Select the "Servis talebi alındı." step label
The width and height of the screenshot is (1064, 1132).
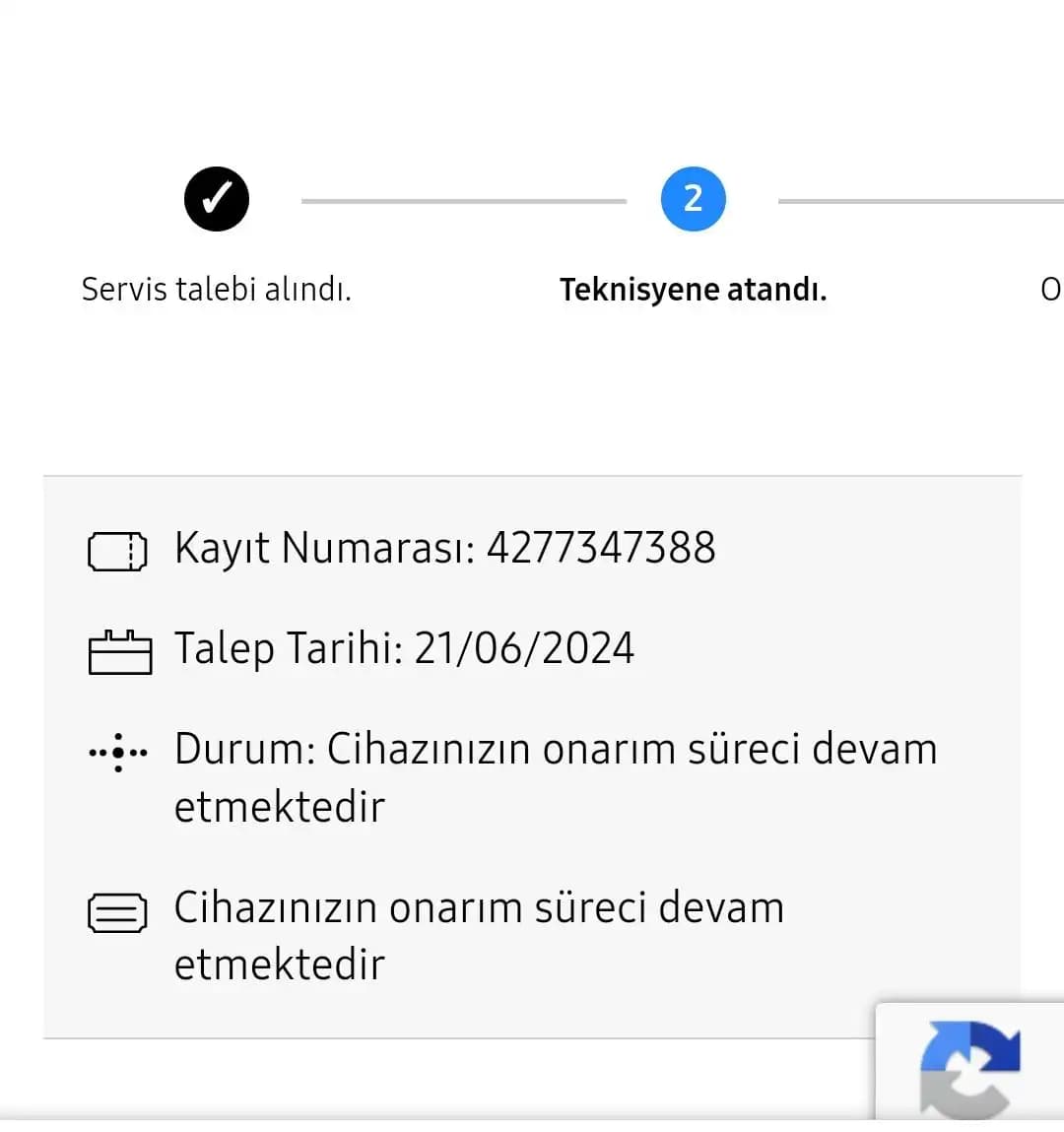click(x=216, y=290)
